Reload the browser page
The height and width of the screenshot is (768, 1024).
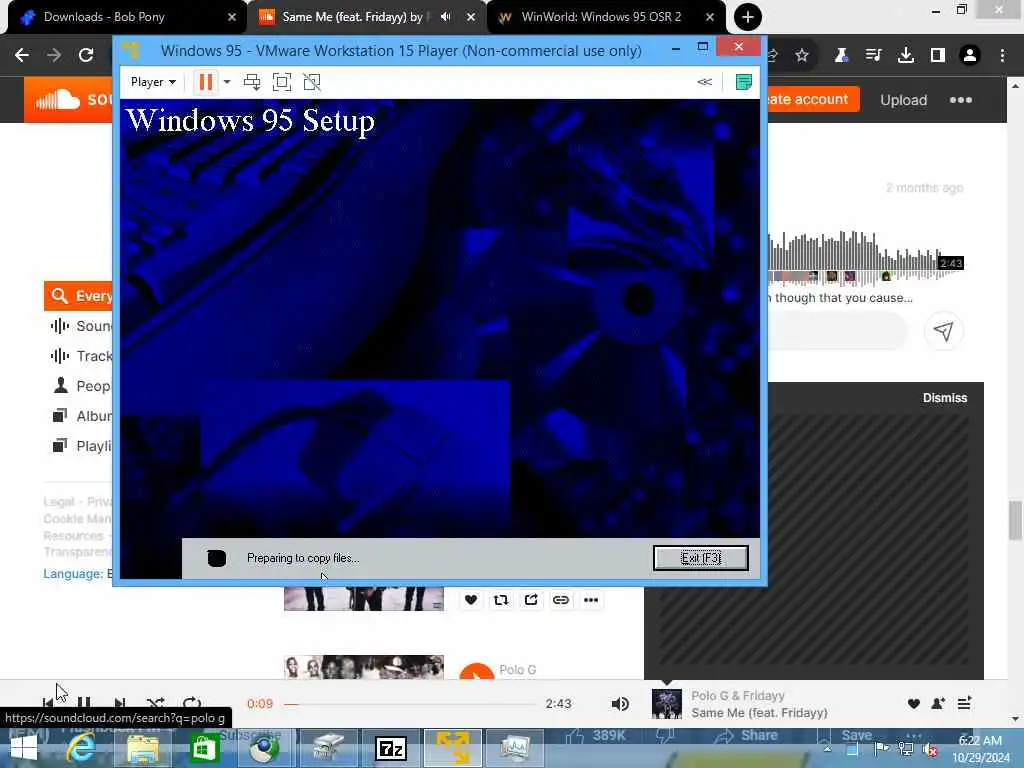[x=86, y=56]
